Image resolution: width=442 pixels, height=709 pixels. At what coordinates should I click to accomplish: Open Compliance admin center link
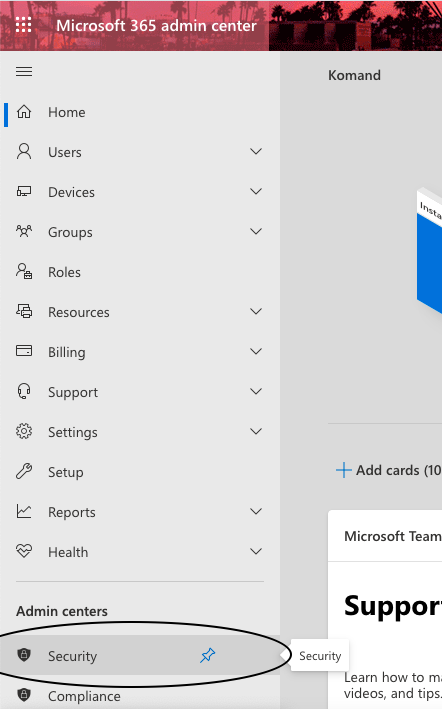pyautogui.click(x=140, y=695)
